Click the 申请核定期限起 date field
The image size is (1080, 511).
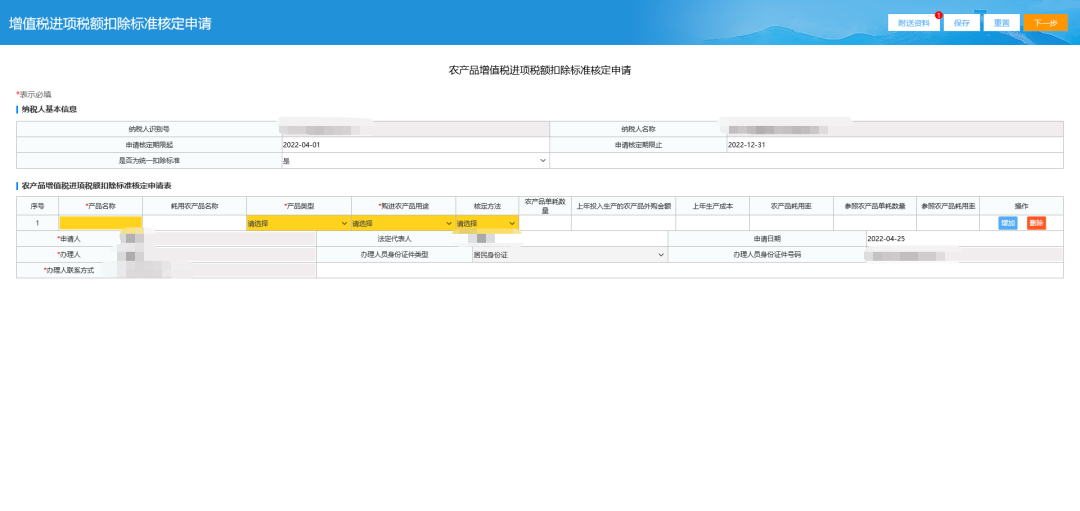tap(414, 145)
